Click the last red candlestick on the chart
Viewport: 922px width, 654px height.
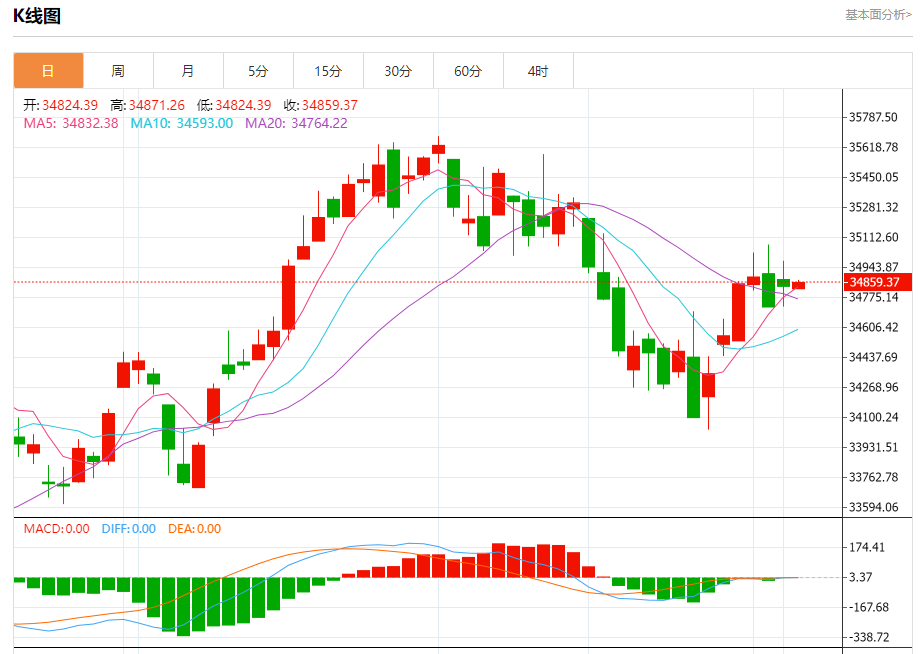click(x=799, y=285)
